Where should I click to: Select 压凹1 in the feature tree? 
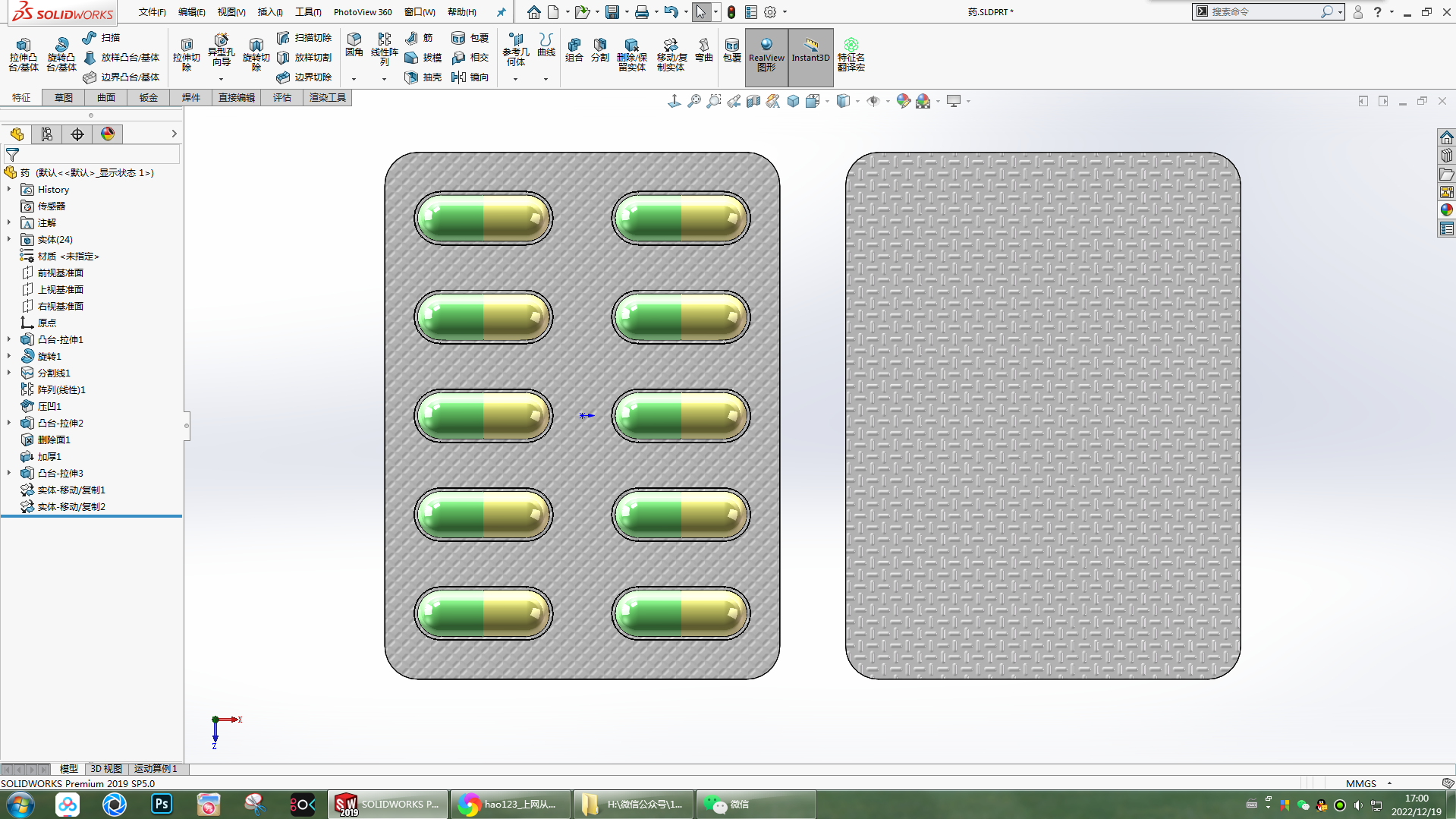(x=50, y=406)
